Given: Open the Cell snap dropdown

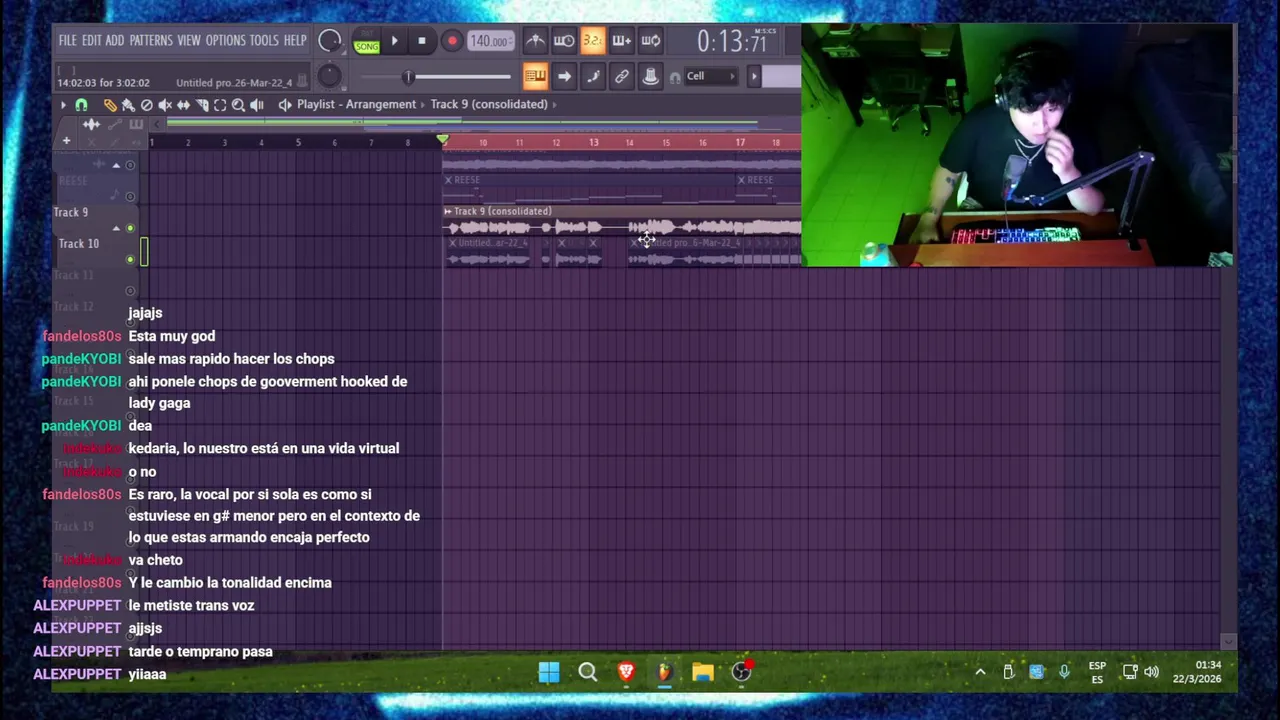Looking at the screenshot, I should [x=711, y=76].
